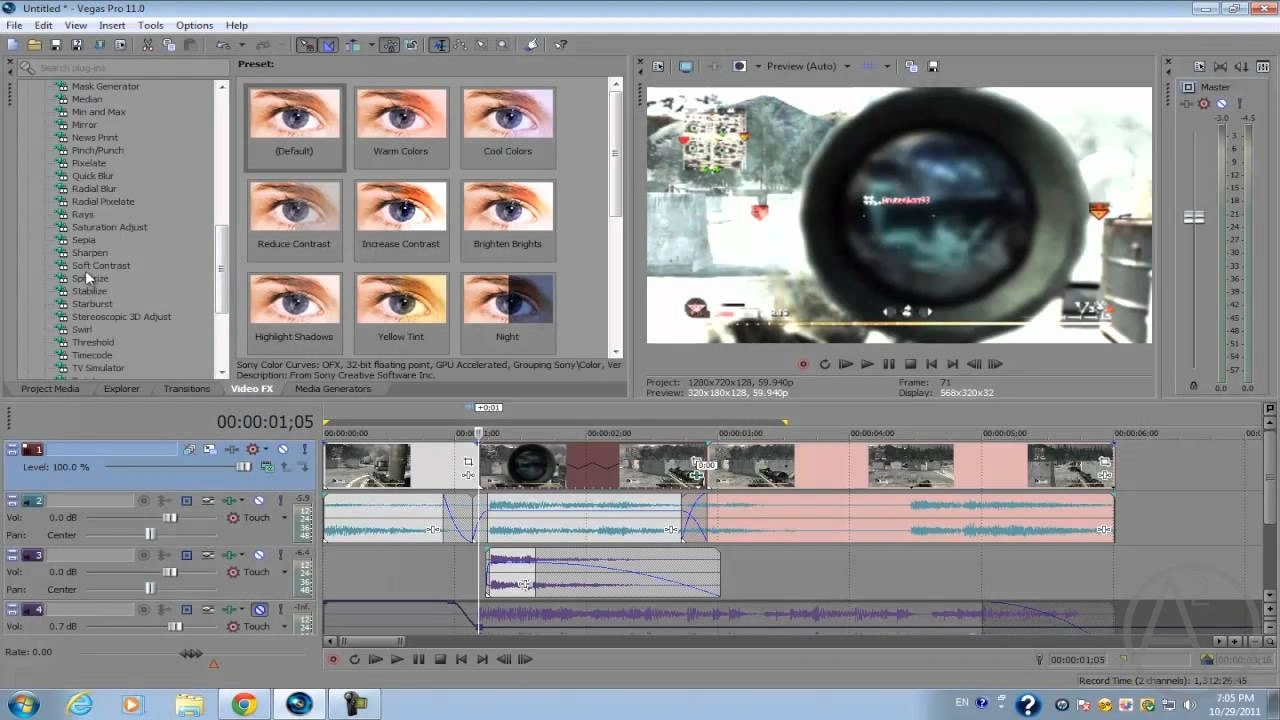The image size is (1280, 720).
Task: Open Track FX gear on audio track 2
Action: pyautogui.click(x=231, y=501)
